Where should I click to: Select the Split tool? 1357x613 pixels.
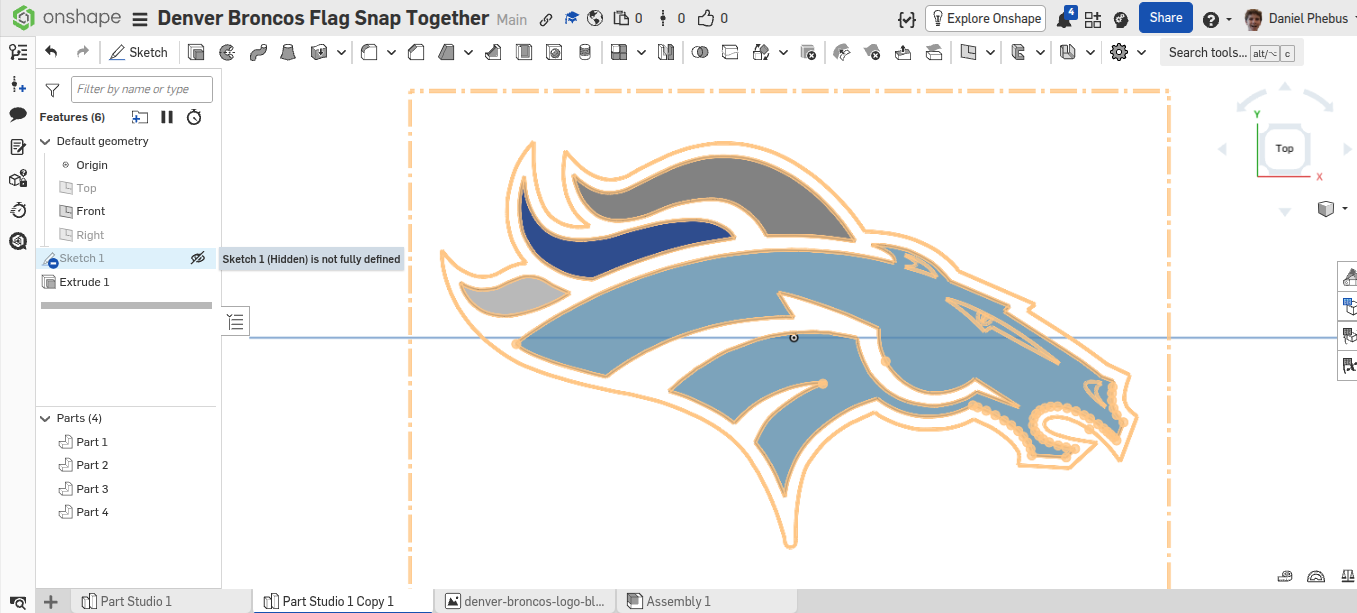[x=730, y=52]
